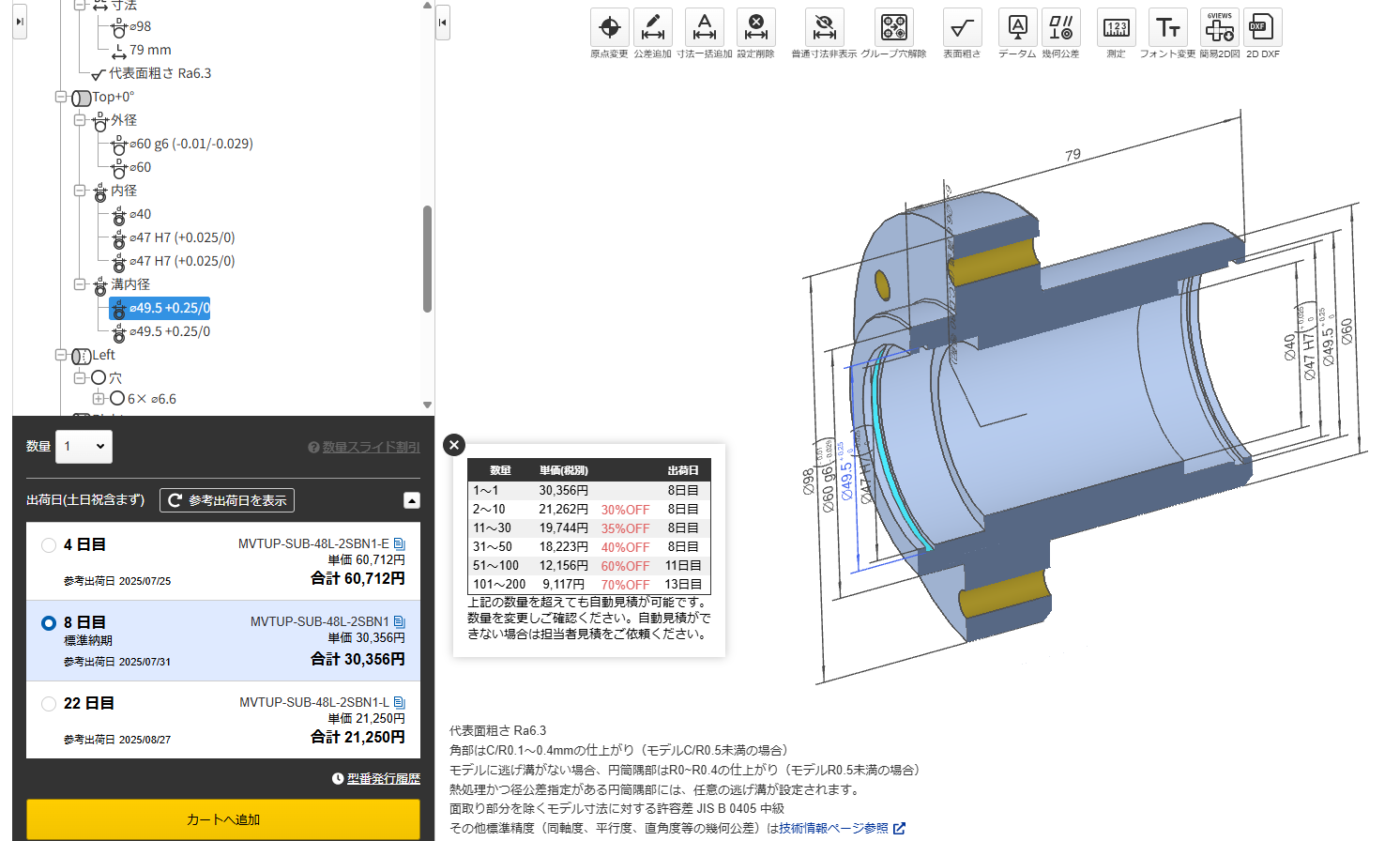Open the 数量 quantity dropdown
Image resolution: width=1400 pixels, height=841 pixels.
click(84, 447)
